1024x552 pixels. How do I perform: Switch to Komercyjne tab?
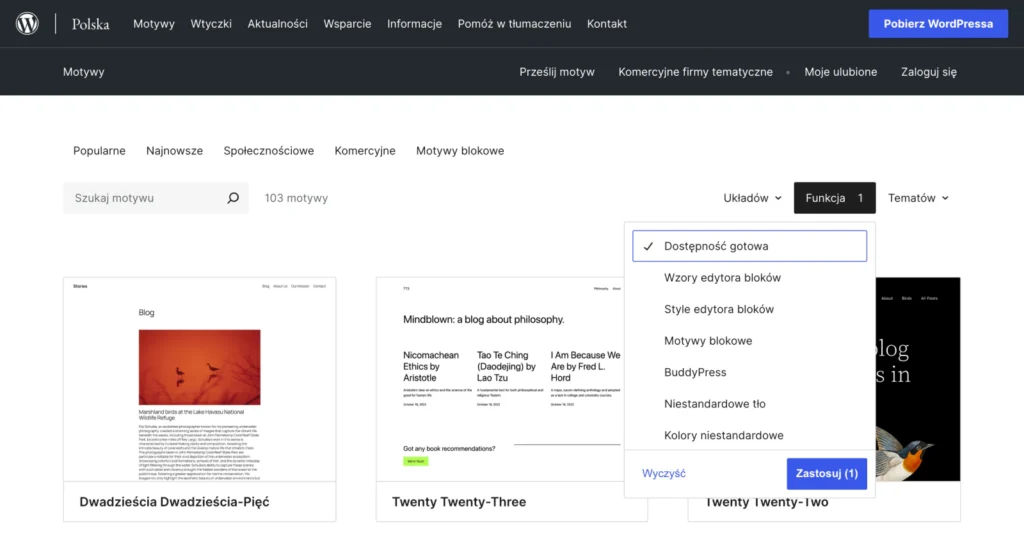click(x=365, y=150)
